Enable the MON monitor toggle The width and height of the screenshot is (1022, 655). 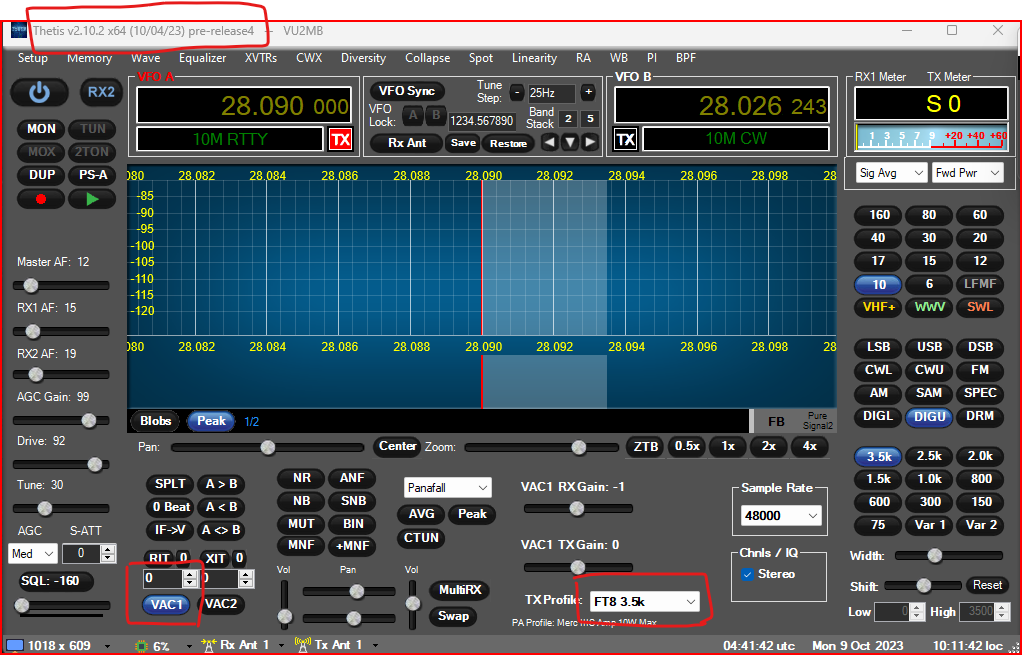41,129
